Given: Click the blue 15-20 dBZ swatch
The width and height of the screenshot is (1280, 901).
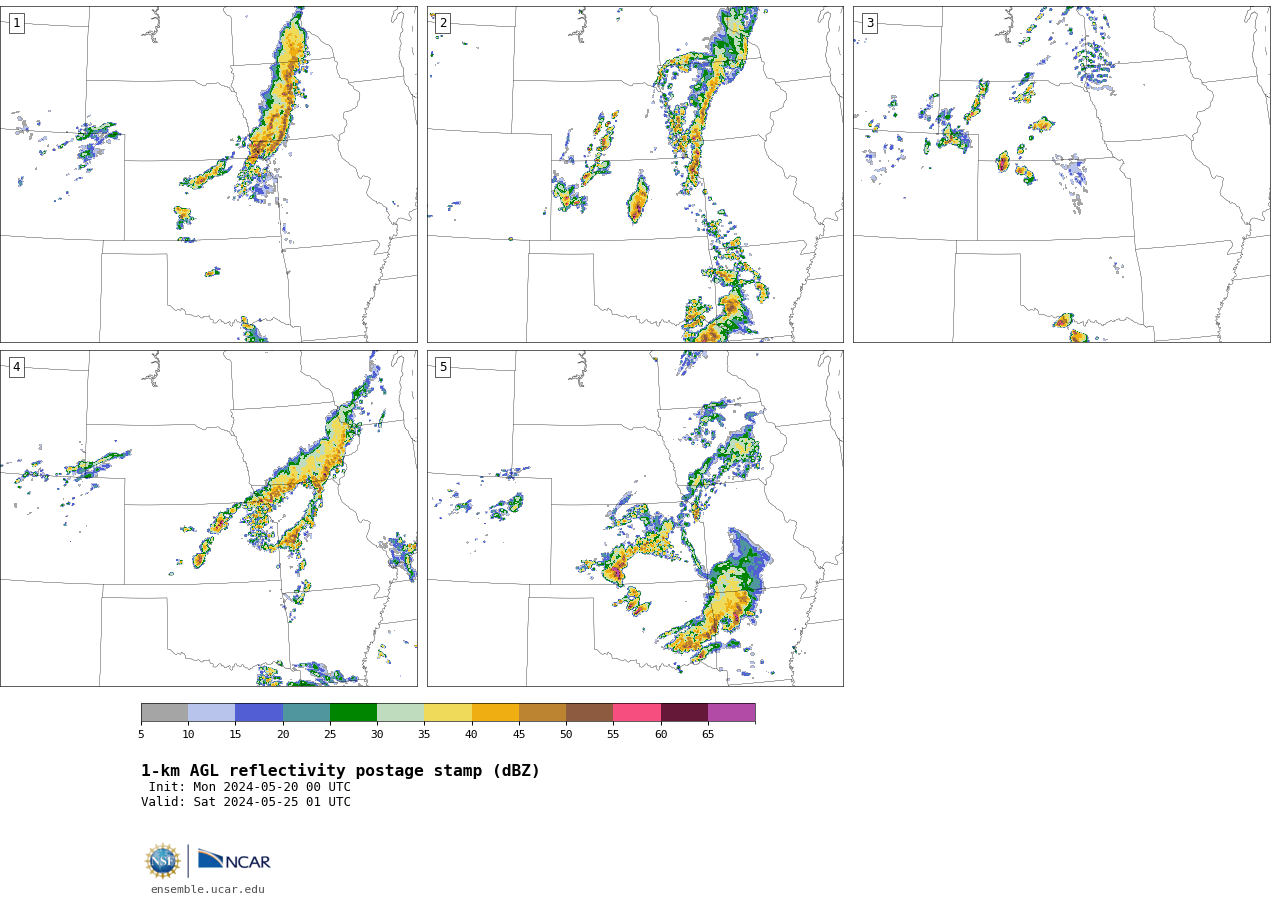Looking at the screenshot, I should [x=259, y=713].
